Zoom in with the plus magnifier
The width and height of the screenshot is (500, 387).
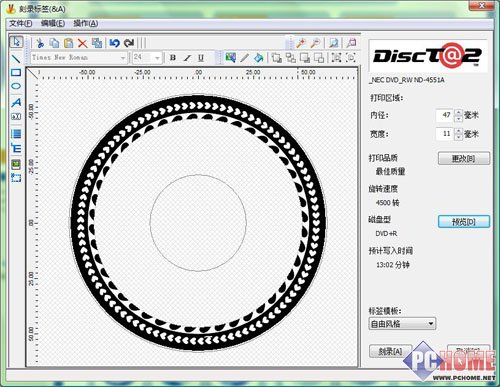[301, 43]
